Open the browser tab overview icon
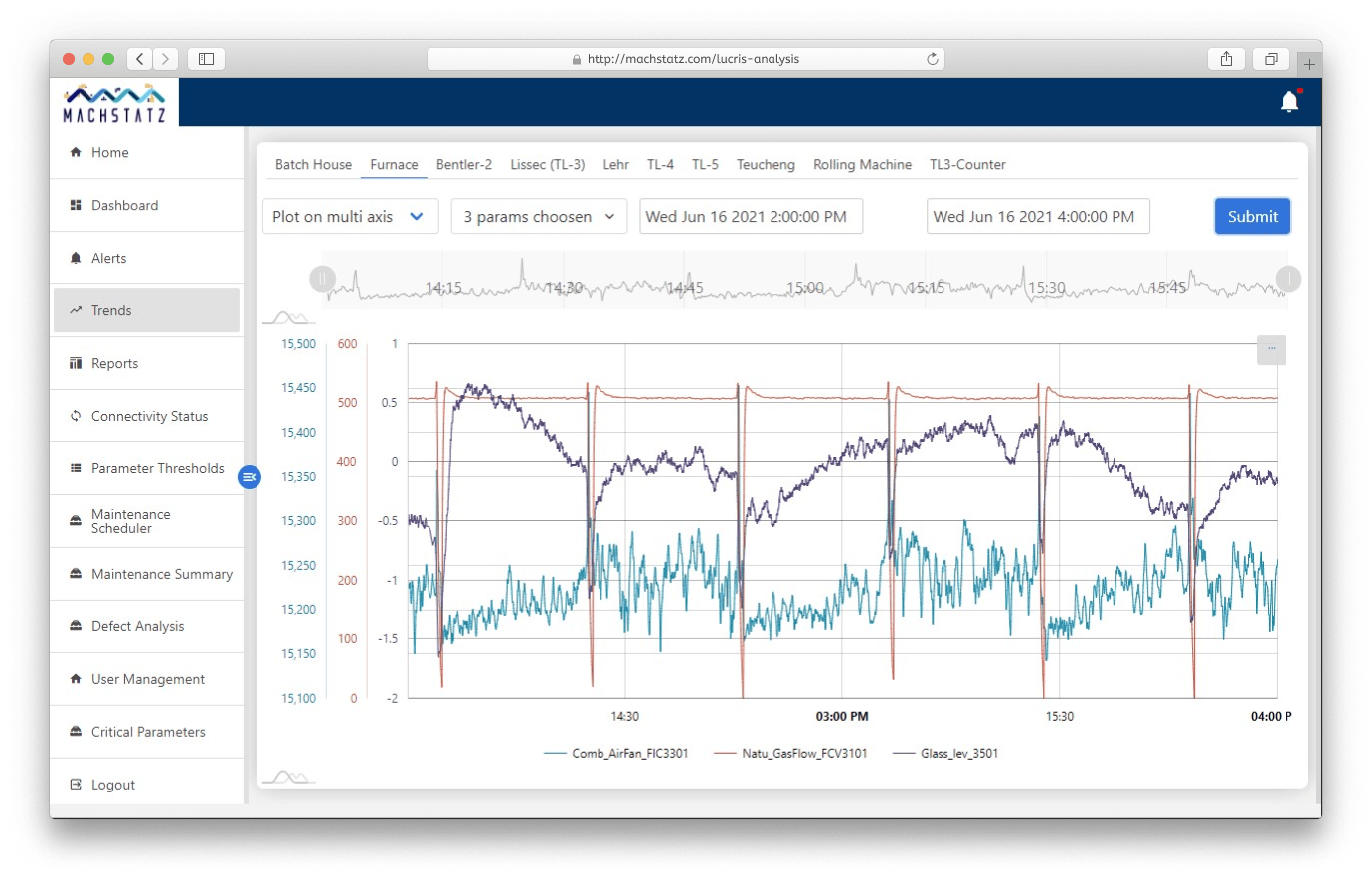Screen dimensions: 1372x879 tap(1270, 59)
